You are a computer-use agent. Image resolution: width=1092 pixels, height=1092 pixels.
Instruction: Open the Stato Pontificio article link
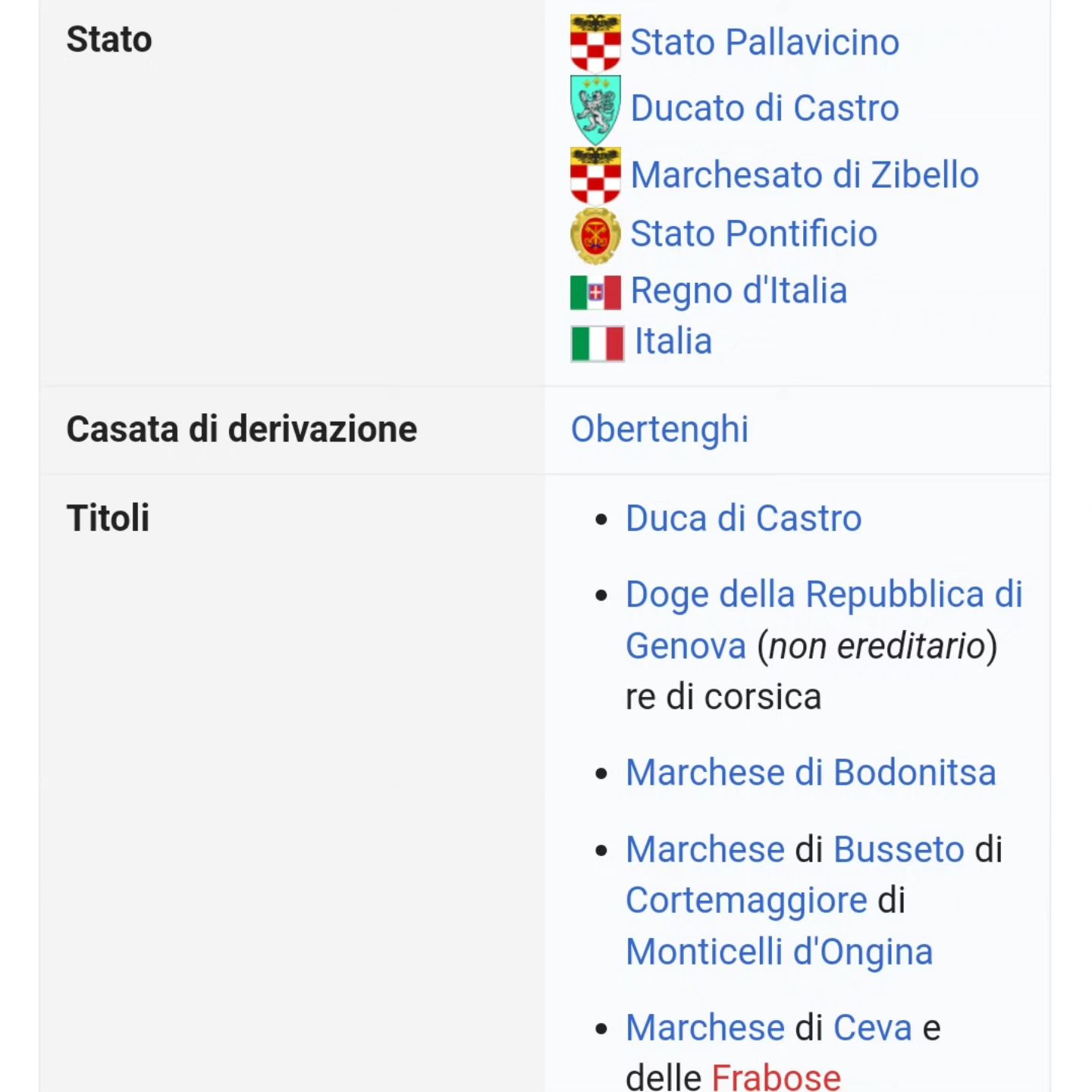[754, 234]
